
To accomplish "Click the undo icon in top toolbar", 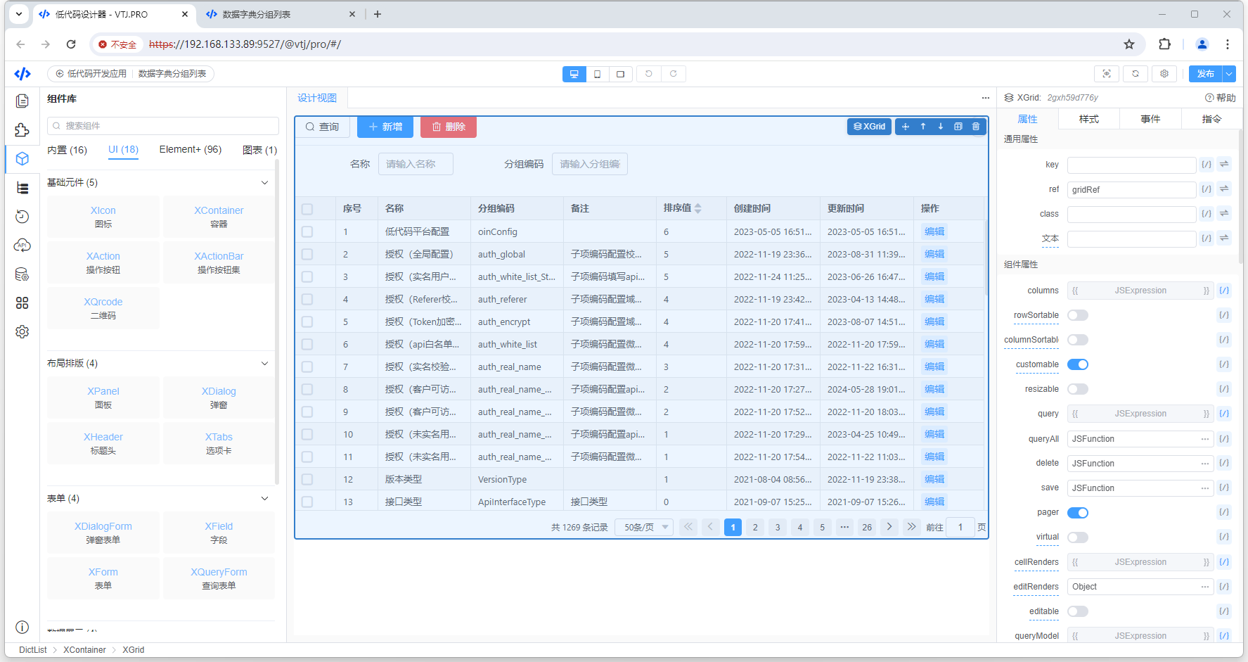I will tap(649, 74).
